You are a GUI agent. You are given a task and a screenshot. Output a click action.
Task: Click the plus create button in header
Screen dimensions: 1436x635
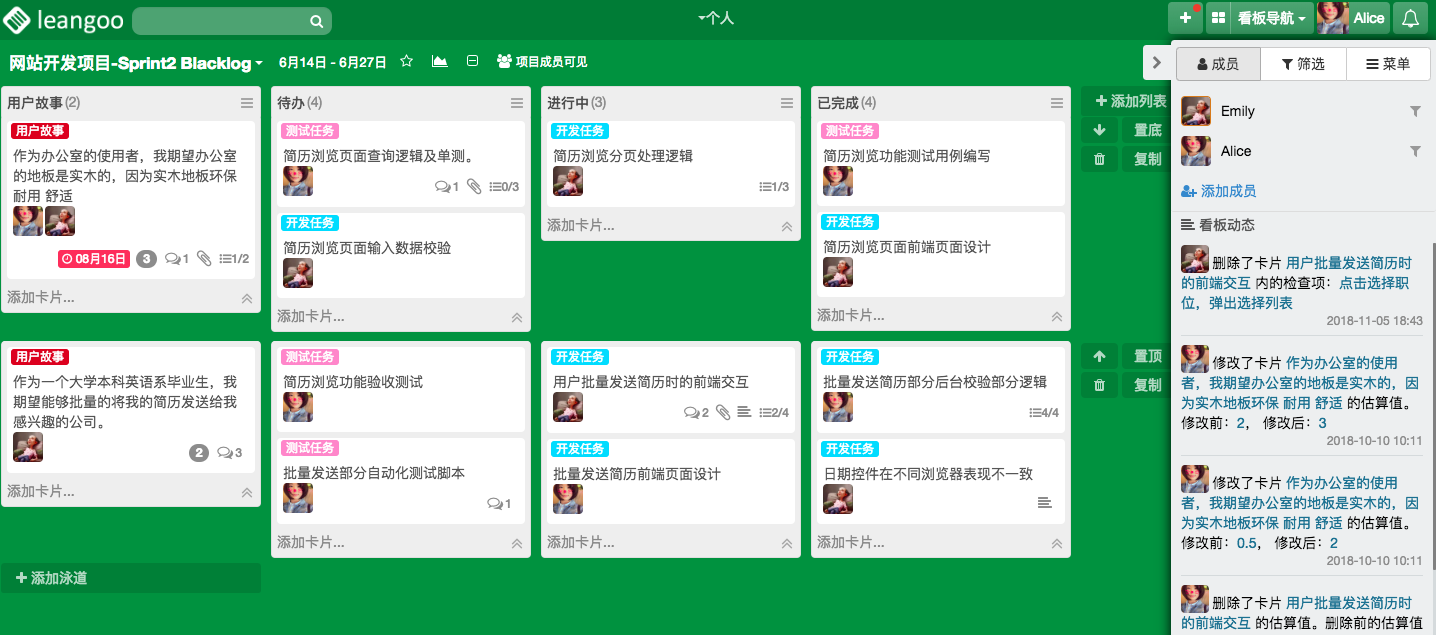pyautogui.click(x=1185, y=18)
